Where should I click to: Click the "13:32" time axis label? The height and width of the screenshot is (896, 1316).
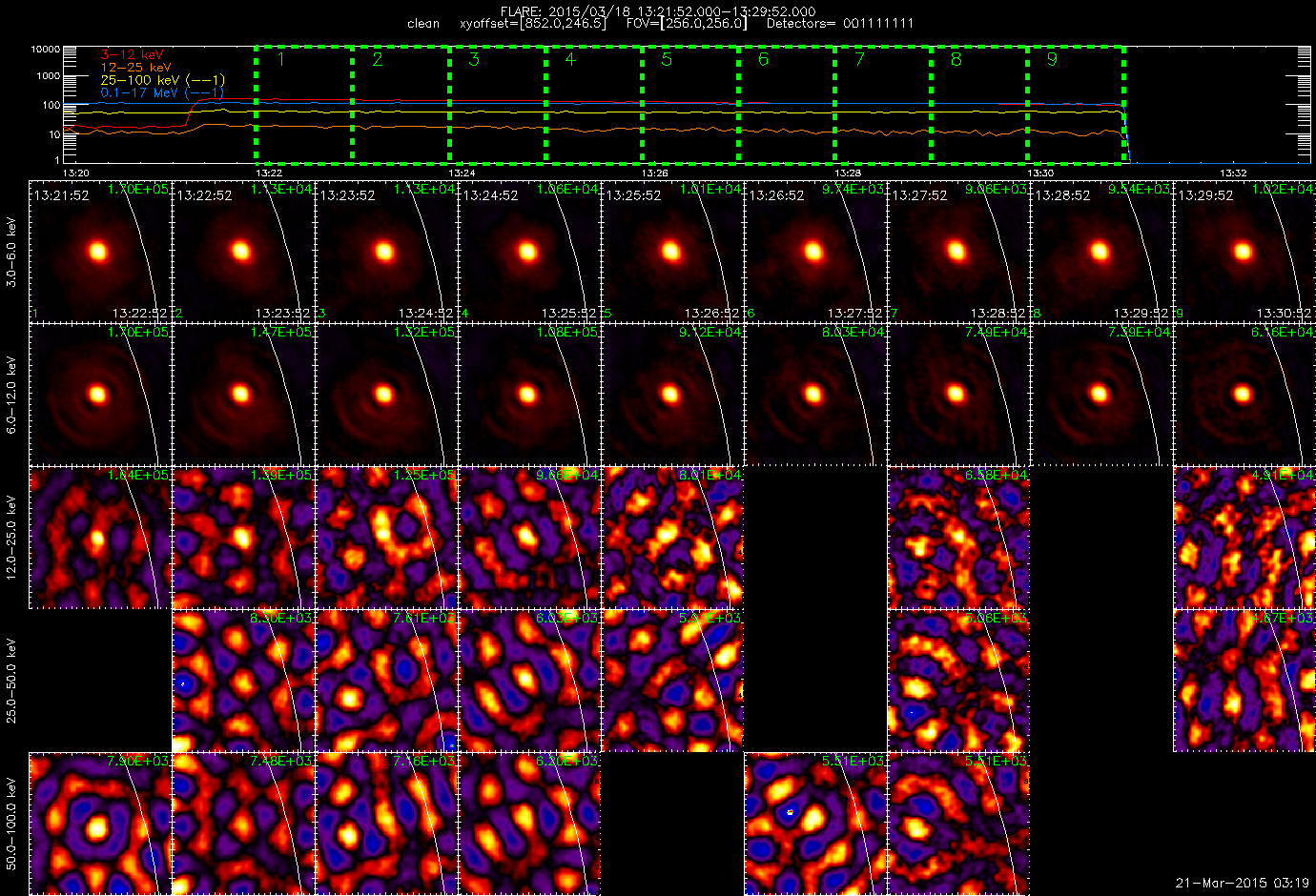pos(1233,173)
